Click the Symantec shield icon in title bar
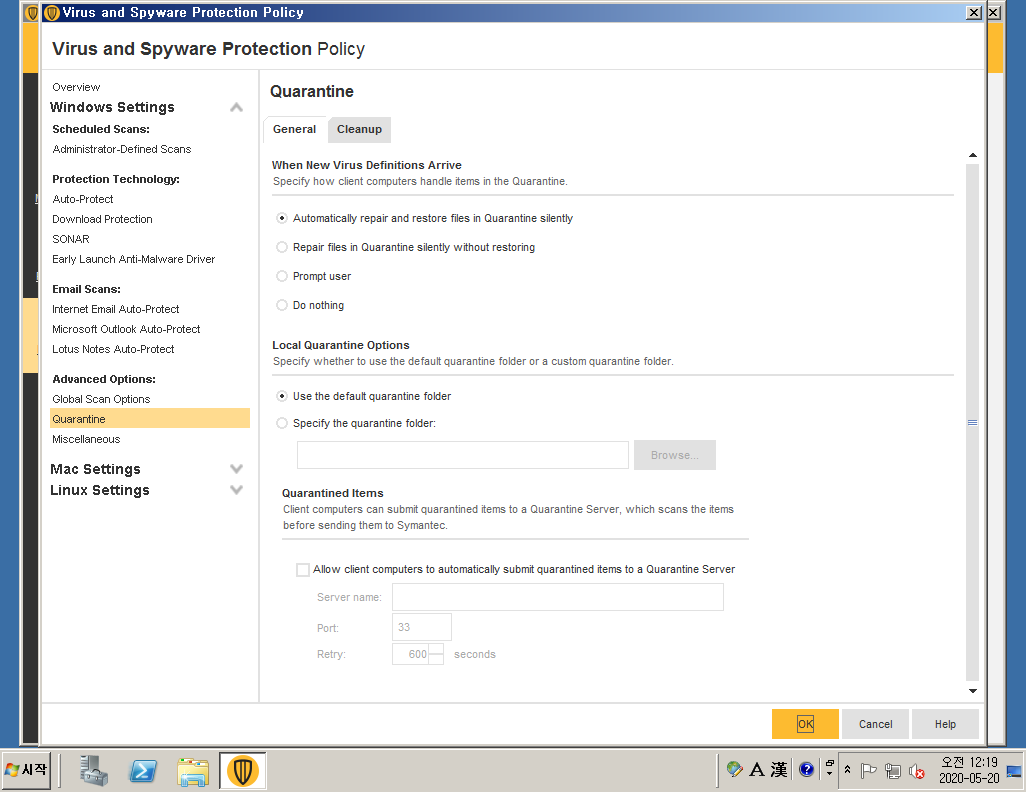1026x792 pixels. [x=52, y=12]
